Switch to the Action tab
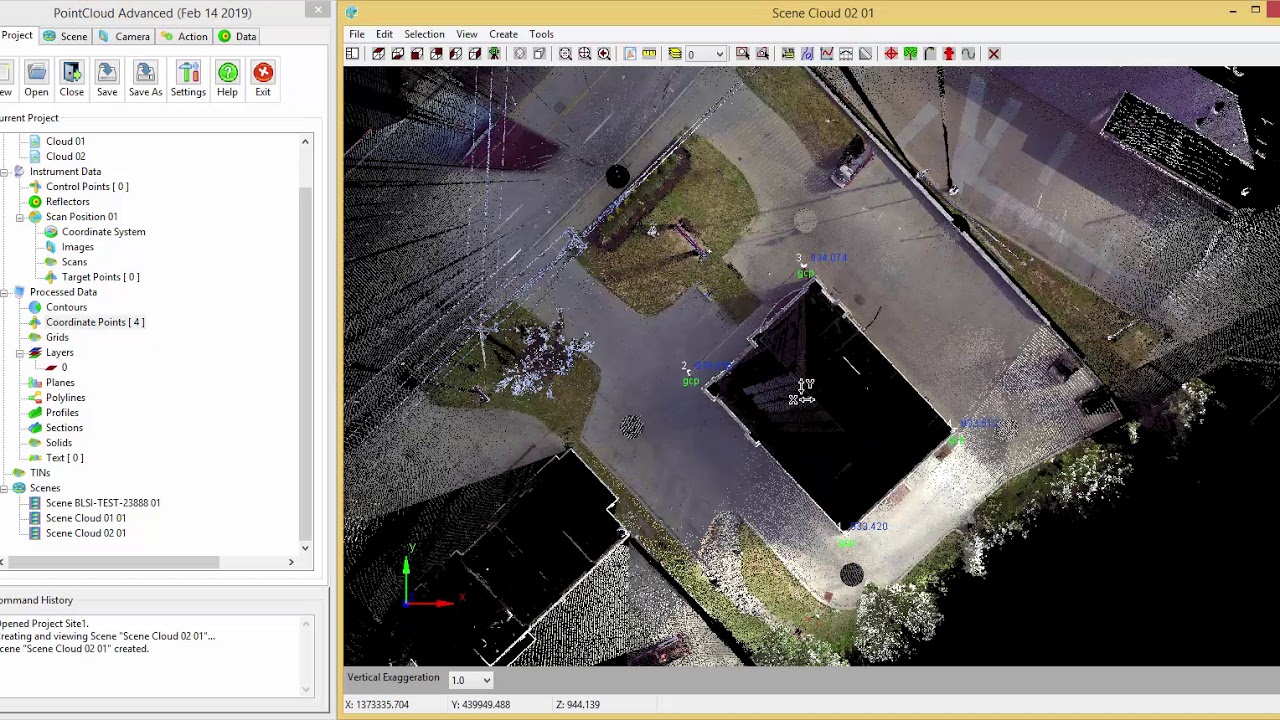The width and height of the screenshot is (1280, 720). [184, 36]
